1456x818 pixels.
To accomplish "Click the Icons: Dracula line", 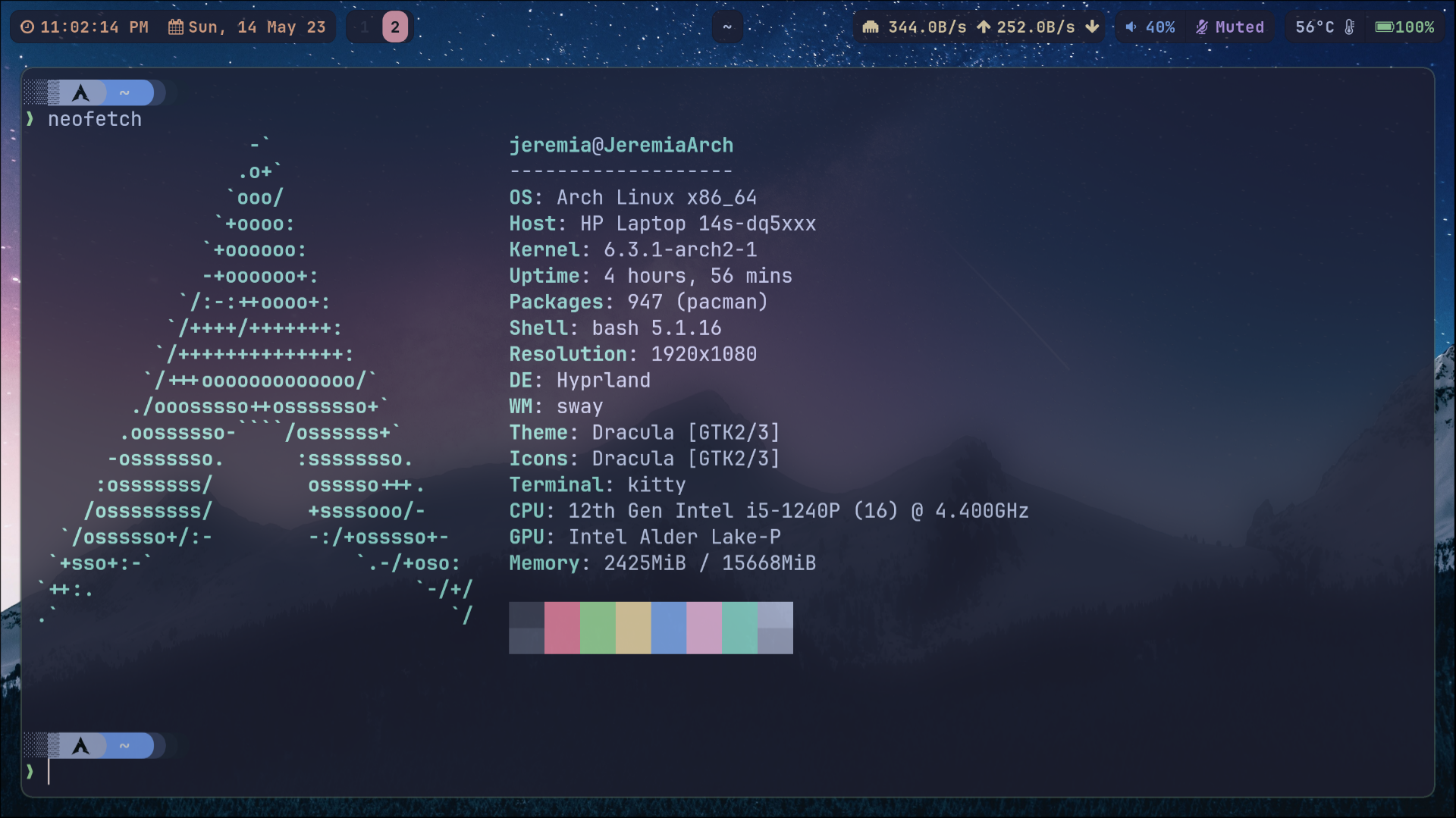I will [x=645, y=459].
